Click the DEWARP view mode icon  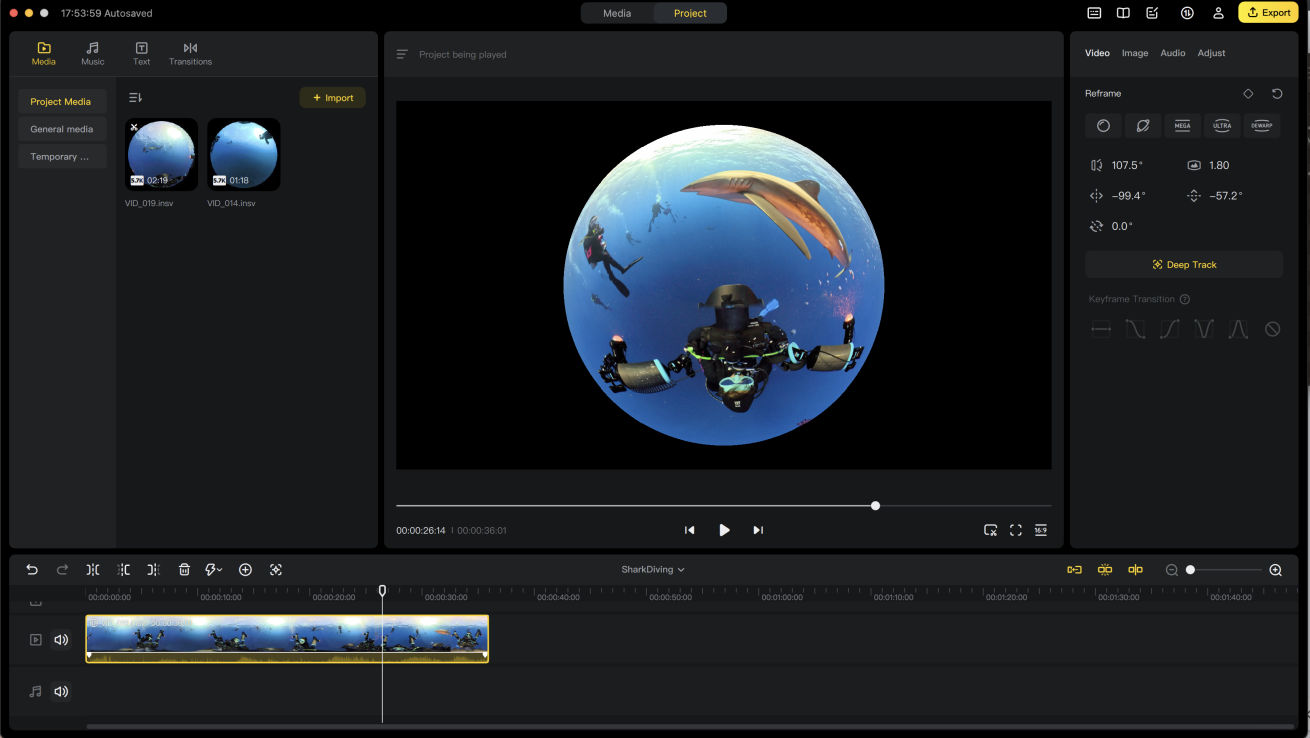(1261, 126)
